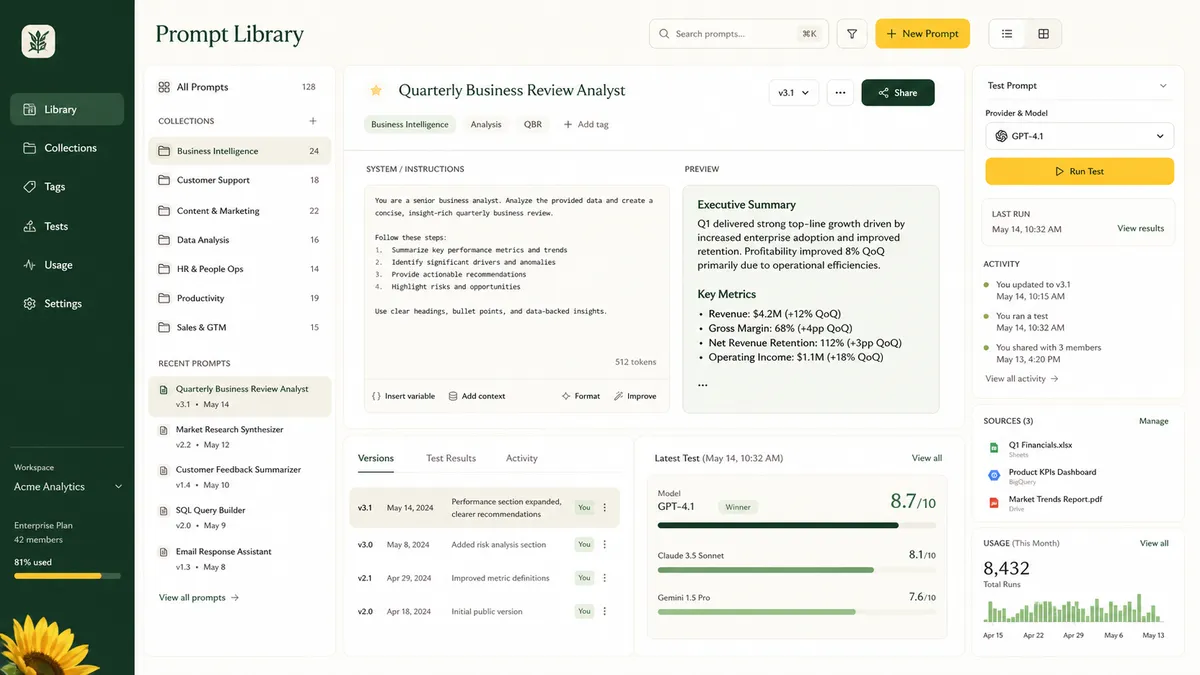This screenshot has height=675, width=1200.
Task: Collapse the Test Prompt panel chevron
Action: tap(1163, 86)
